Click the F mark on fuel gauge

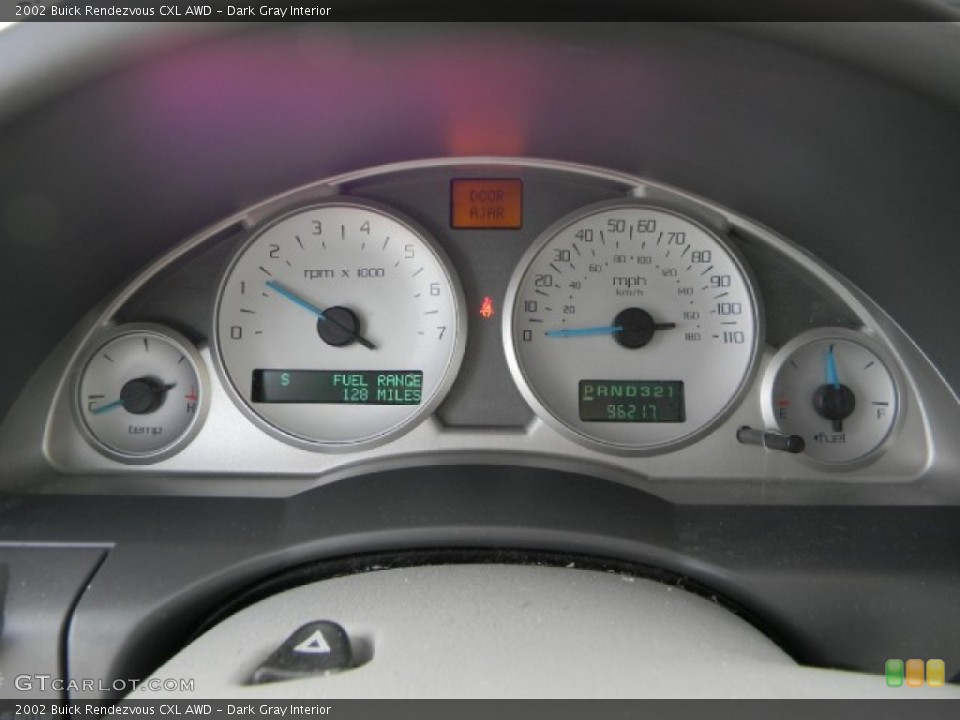(x=881, y=413)
